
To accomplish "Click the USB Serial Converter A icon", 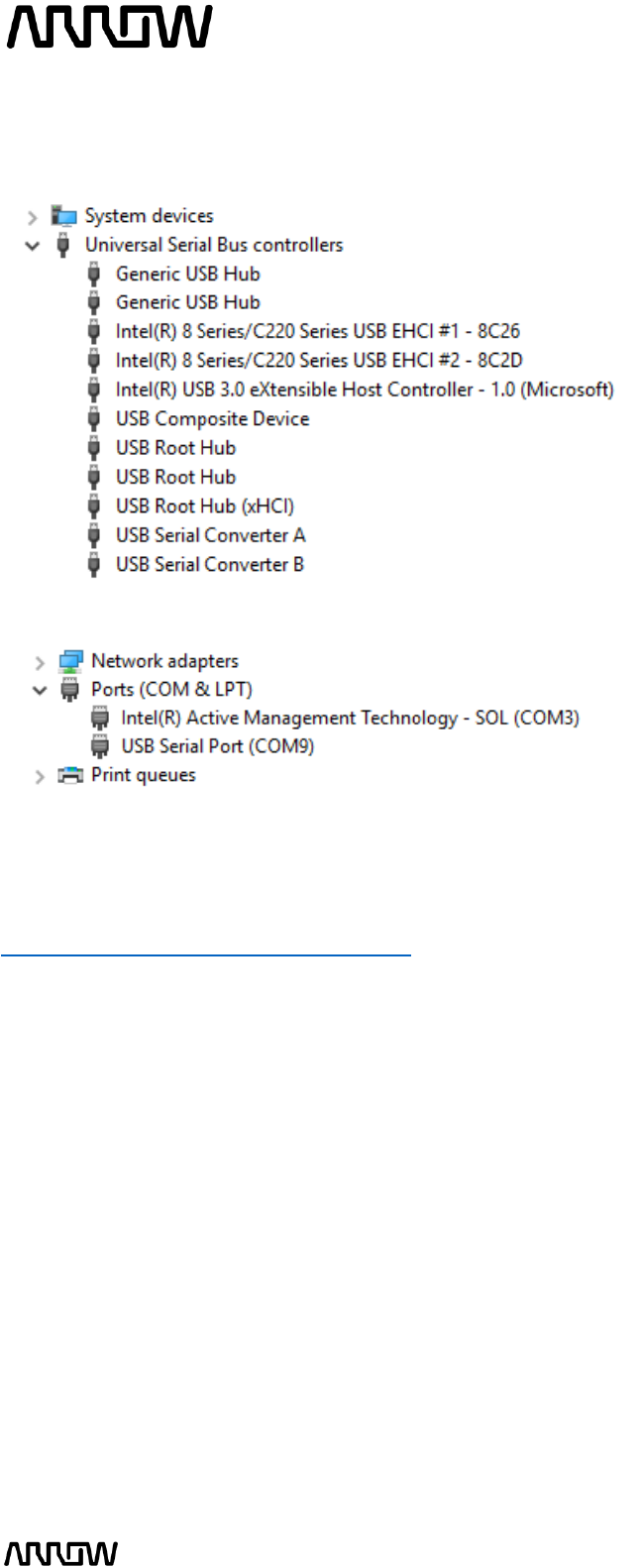I will coord(94,535).
